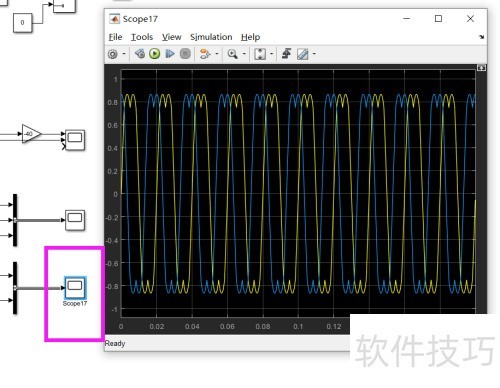
Task: Select the mux bar feeding Scope17
Action: pyautogui.click(x=15, y=288)
